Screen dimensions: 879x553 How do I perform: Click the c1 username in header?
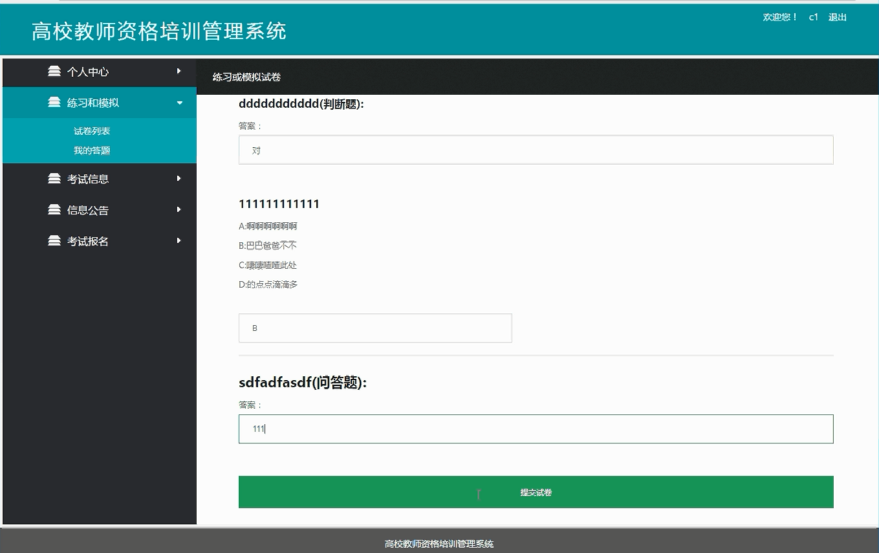point(813,17)
